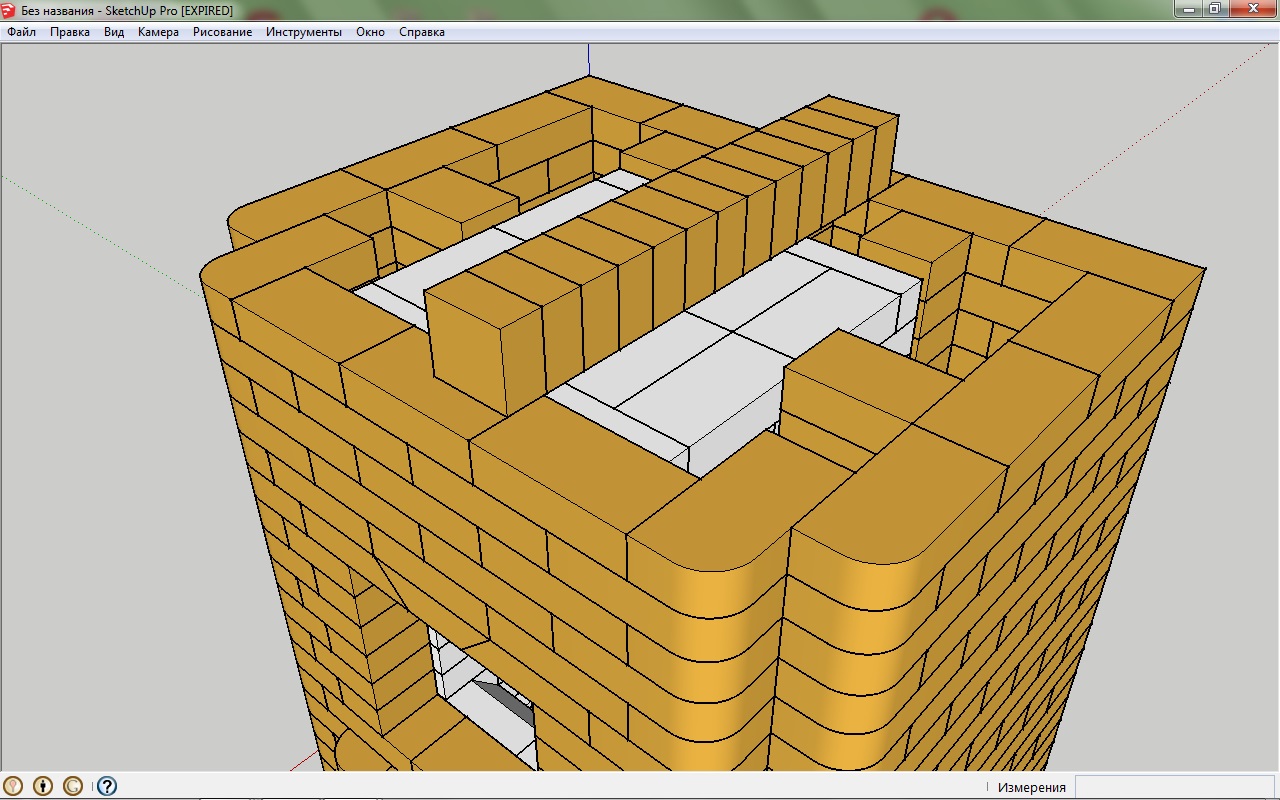Image resolution: width=1280 pixels, height=800 pixels.
Task: Restore down the SketchUp window
Action: [x=1215, y=9]
